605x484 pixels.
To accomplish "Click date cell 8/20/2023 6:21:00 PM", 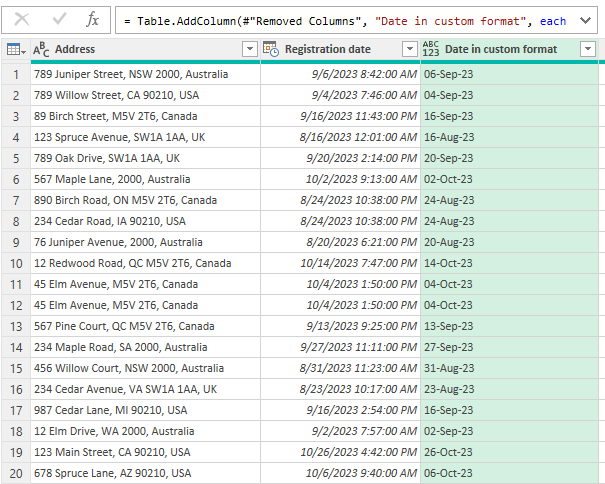I will [341, 242].
